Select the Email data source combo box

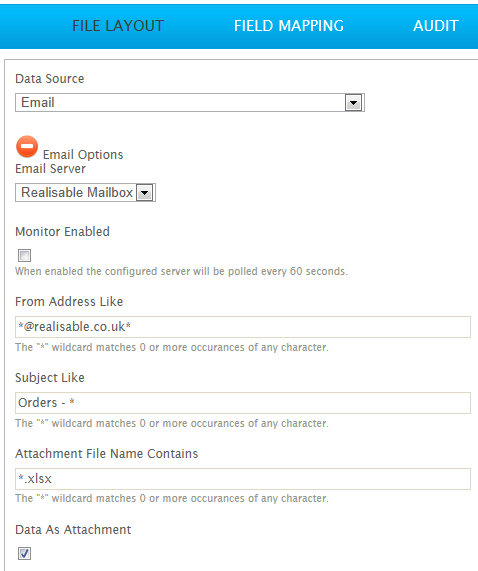point(190,103)
